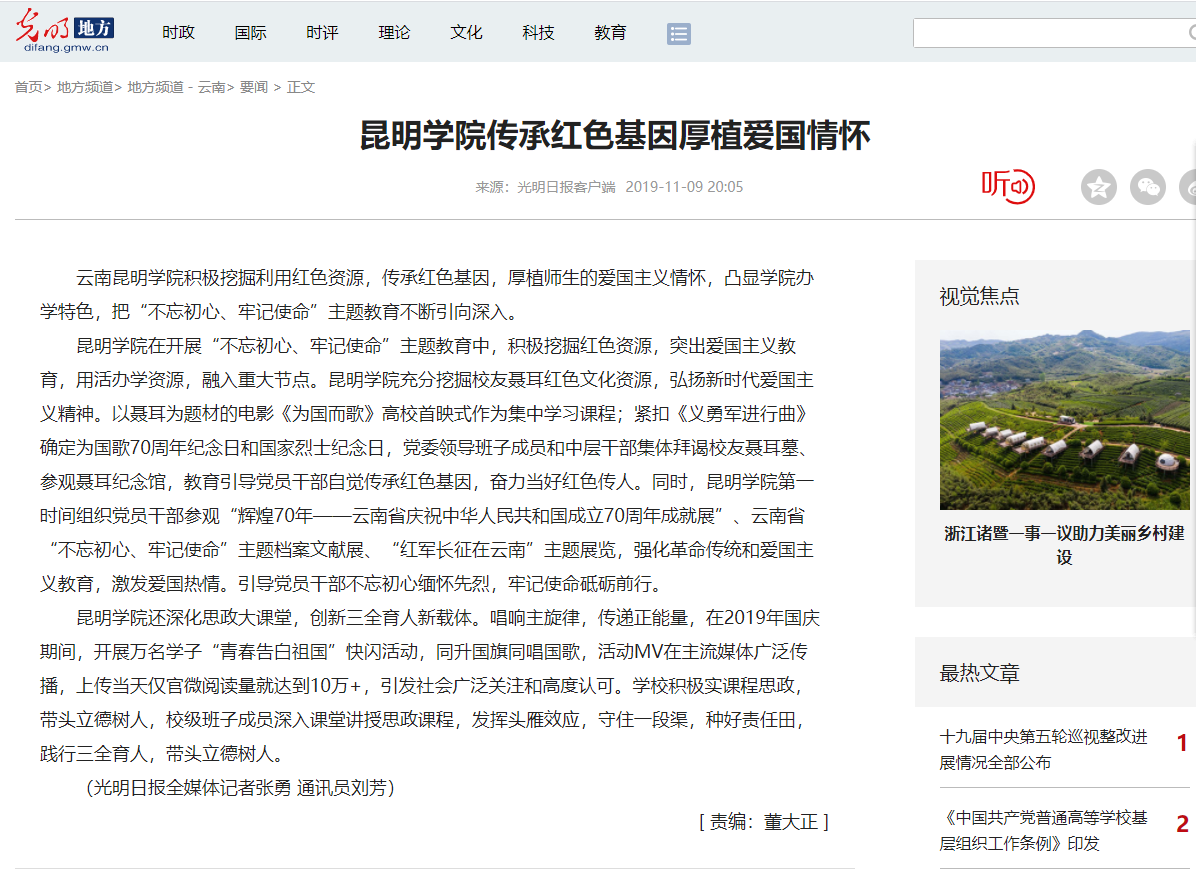Open the 理论 channel
This screenshot has height=876, width=1196.
(x=394, y=33)
